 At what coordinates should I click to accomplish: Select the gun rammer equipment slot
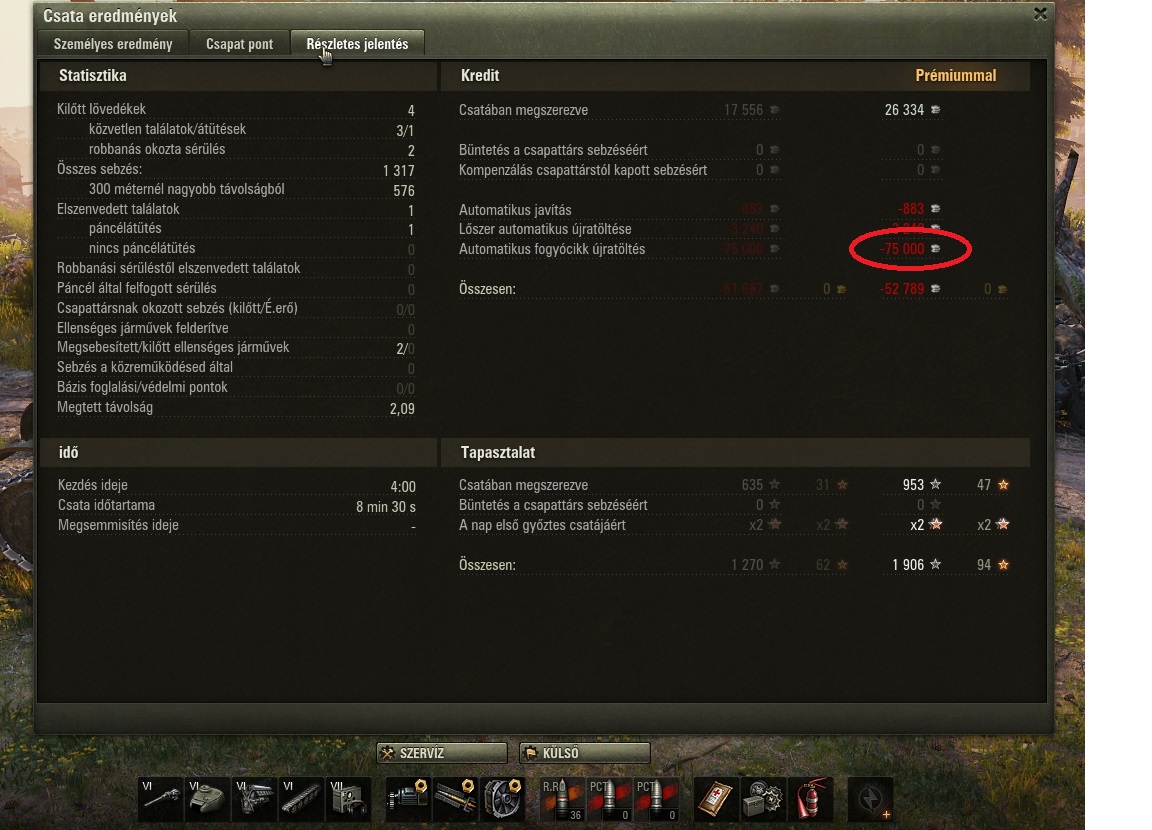click(456, 799)
